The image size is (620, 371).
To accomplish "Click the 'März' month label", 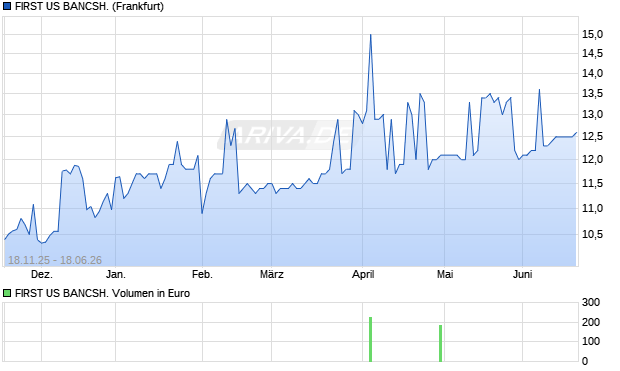I will tap(272, 274).
